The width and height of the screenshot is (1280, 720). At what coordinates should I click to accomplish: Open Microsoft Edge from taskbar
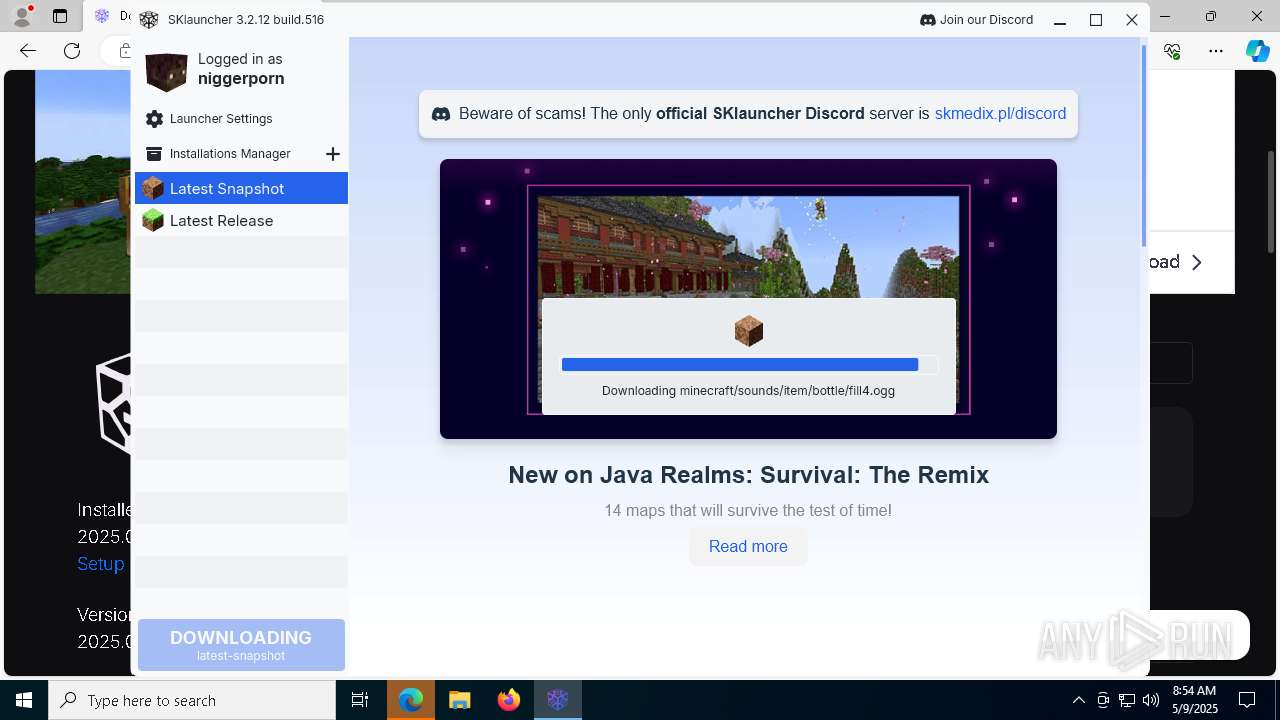[x=411, y=700]
